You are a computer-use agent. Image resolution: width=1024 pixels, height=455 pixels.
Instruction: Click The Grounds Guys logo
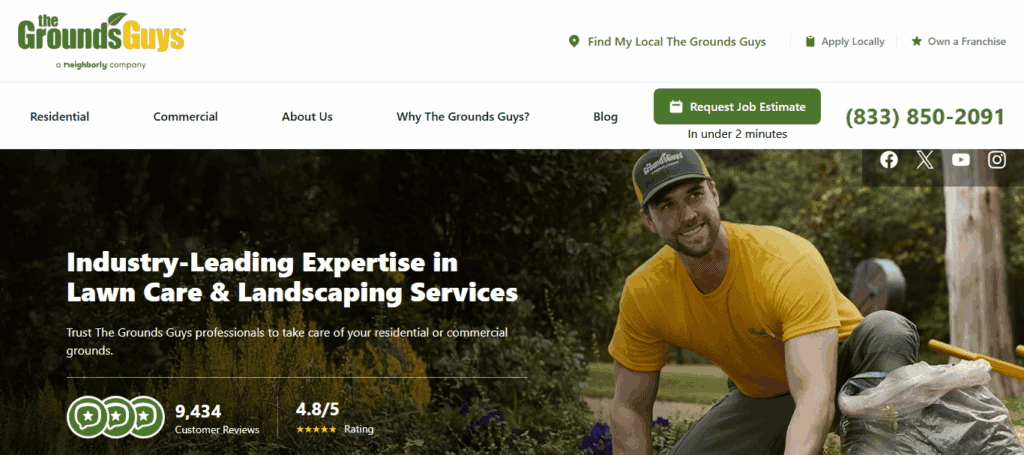point(101,40)
